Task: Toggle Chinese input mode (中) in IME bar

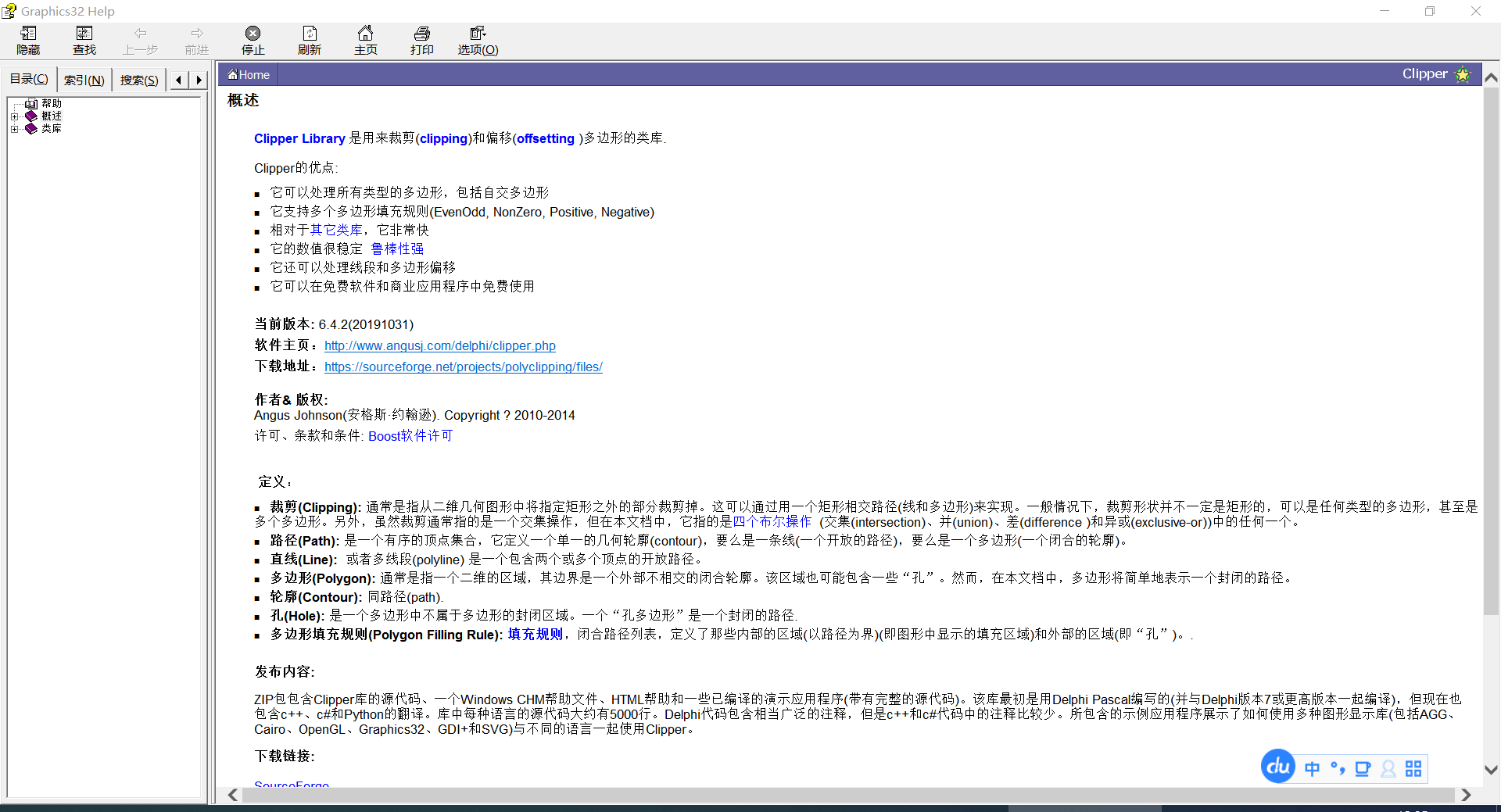Action: pyautogui.click(x=1312, y=769)
